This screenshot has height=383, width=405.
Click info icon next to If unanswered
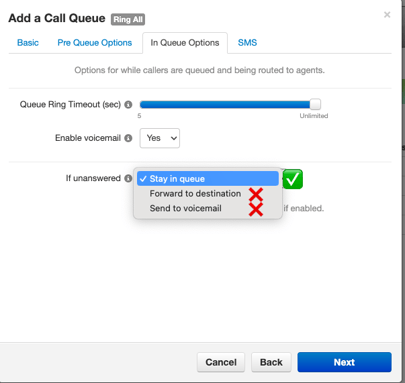(128, 178)
